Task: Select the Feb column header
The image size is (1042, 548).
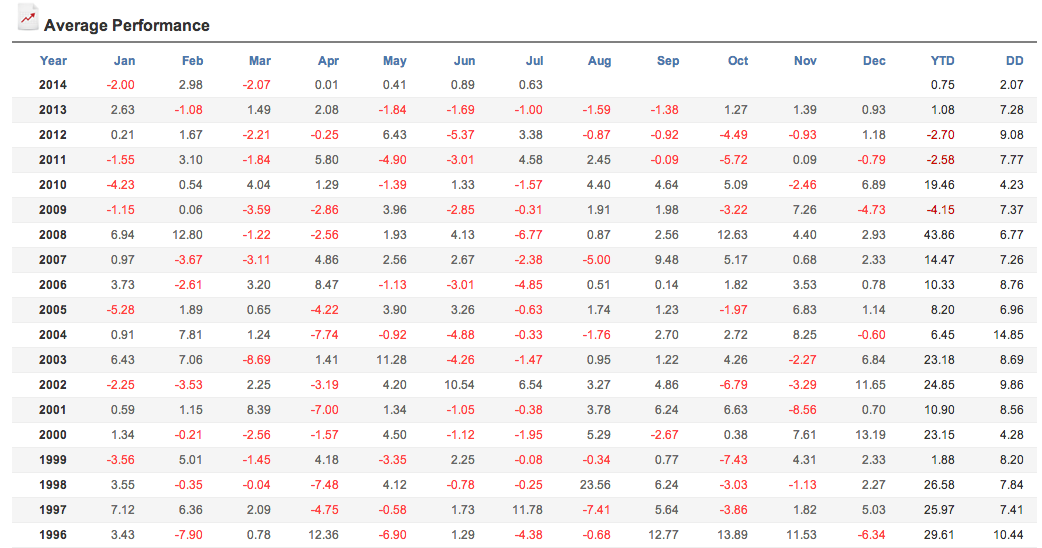Action: click(x=193, y=60)
